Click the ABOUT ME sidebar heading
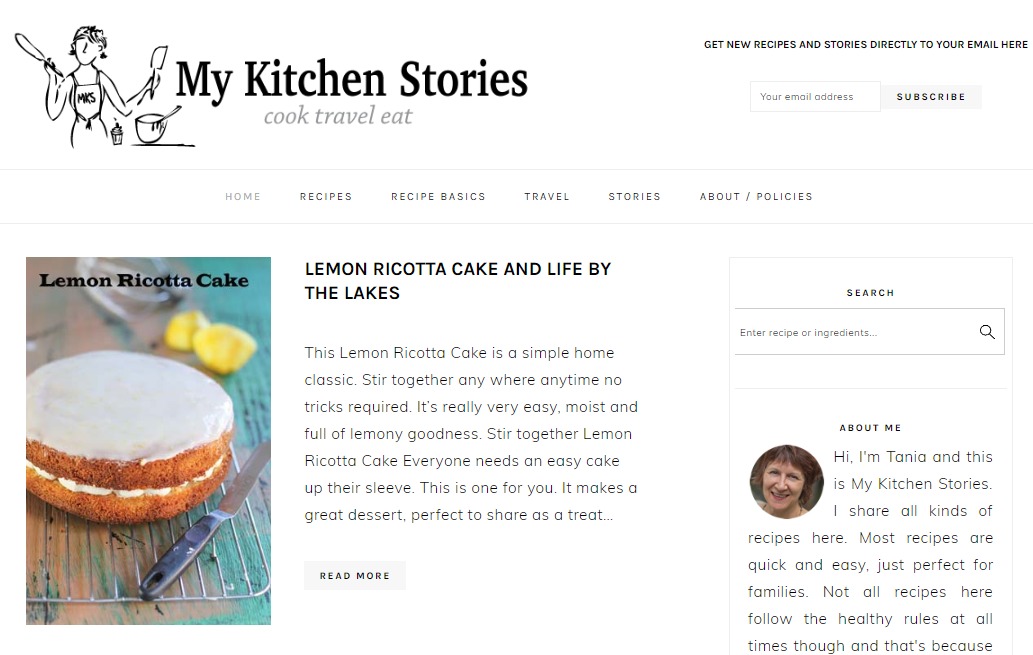Image resolution: width=1033 pixels, height=655 pixels. [870, 427]
